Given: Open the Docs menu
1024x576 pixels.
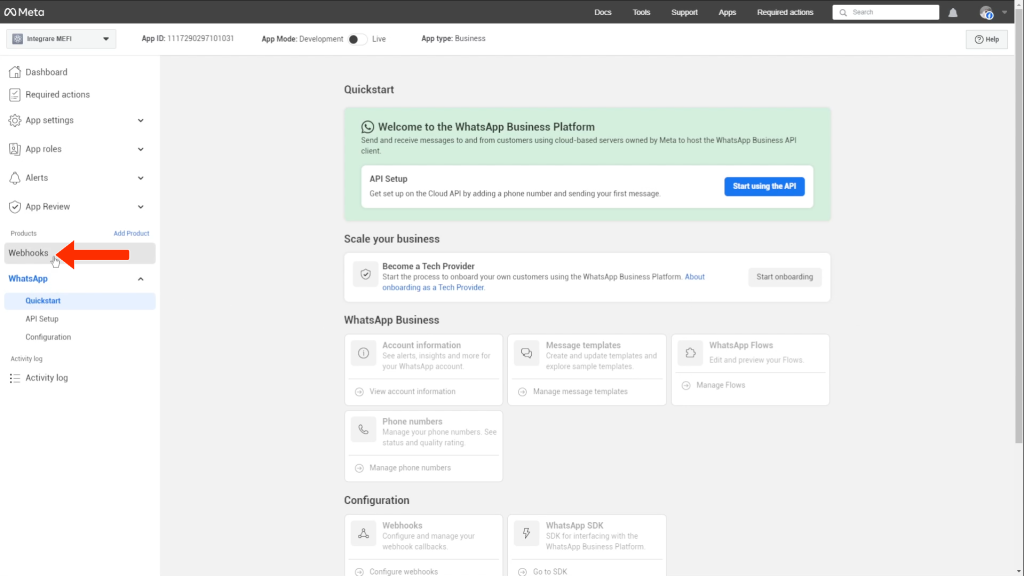Looking at the screenshot, I should tap(603, 12).
